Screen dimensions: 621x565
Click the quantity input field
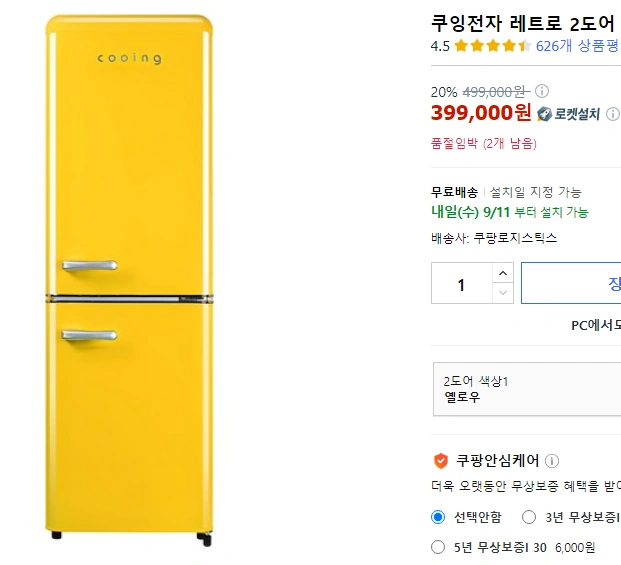point(461,284)
